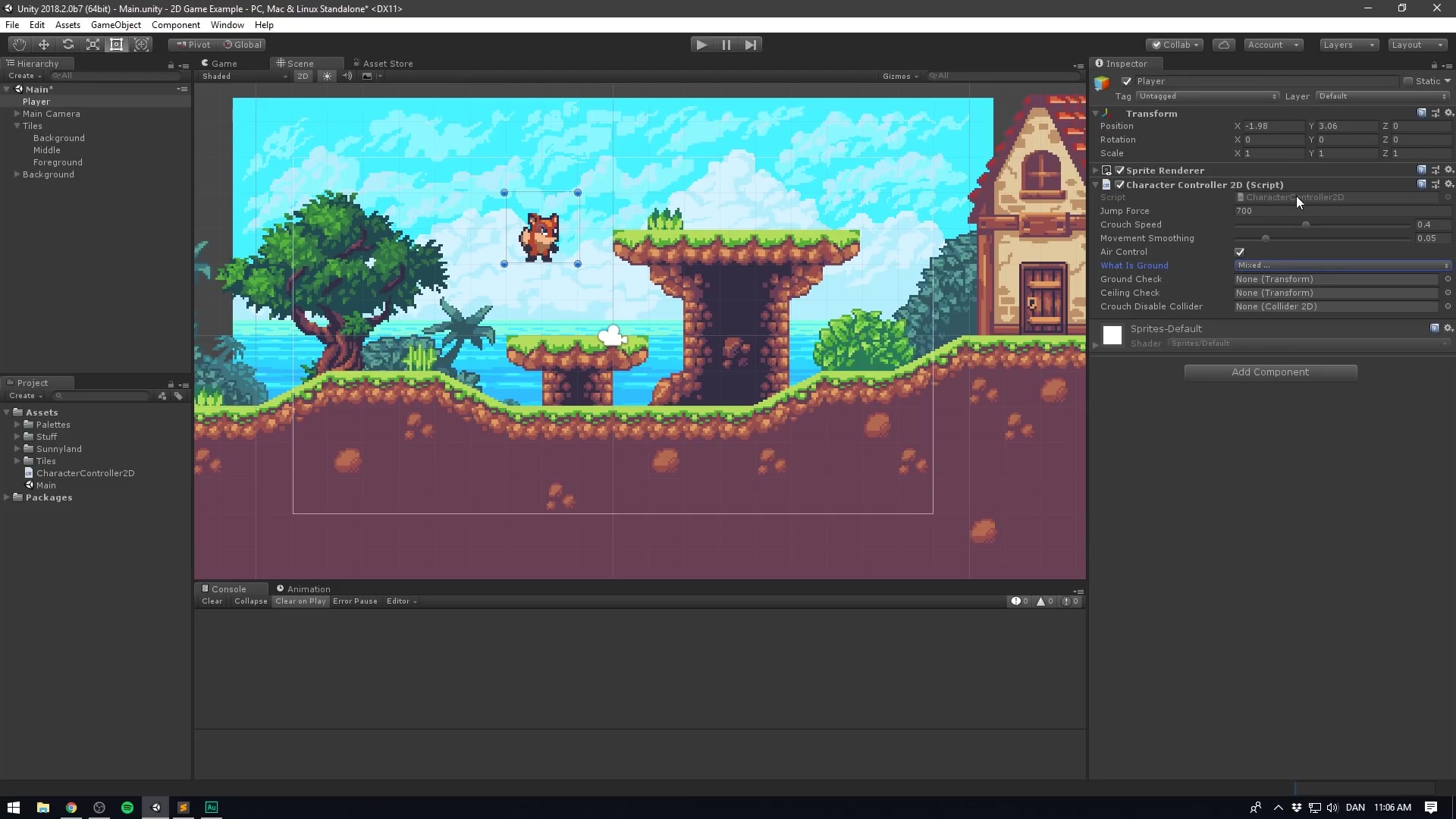Image resolution: width=1456 pixels, height=819 pixels.
Task: Select the Step forward playback icon
Action: tap(750, 44)
